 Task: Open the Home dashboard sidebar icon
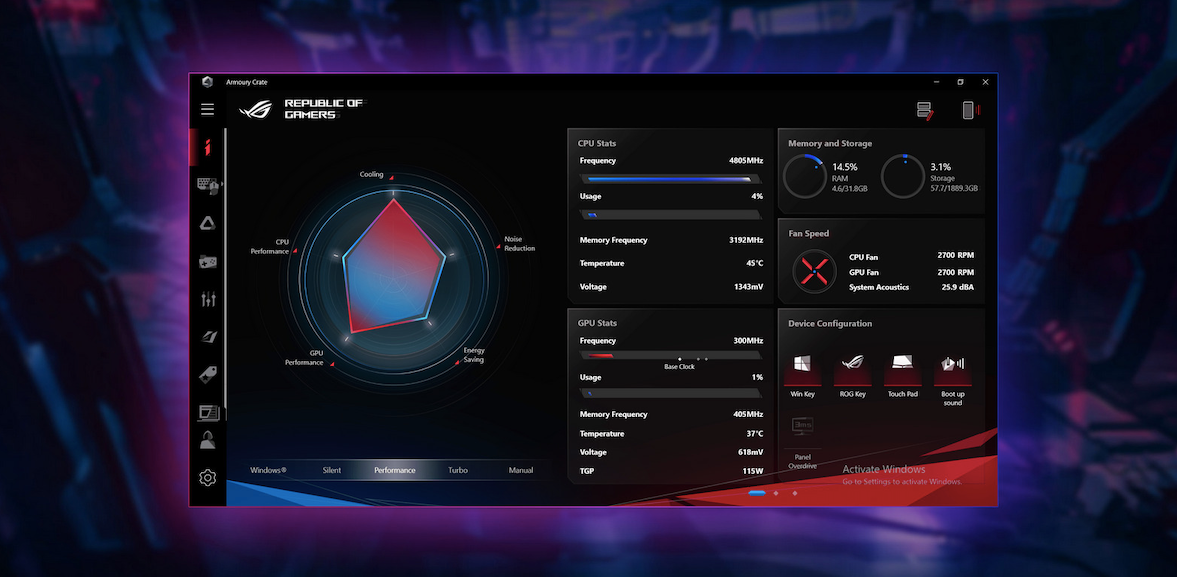[x=207, y=148]
